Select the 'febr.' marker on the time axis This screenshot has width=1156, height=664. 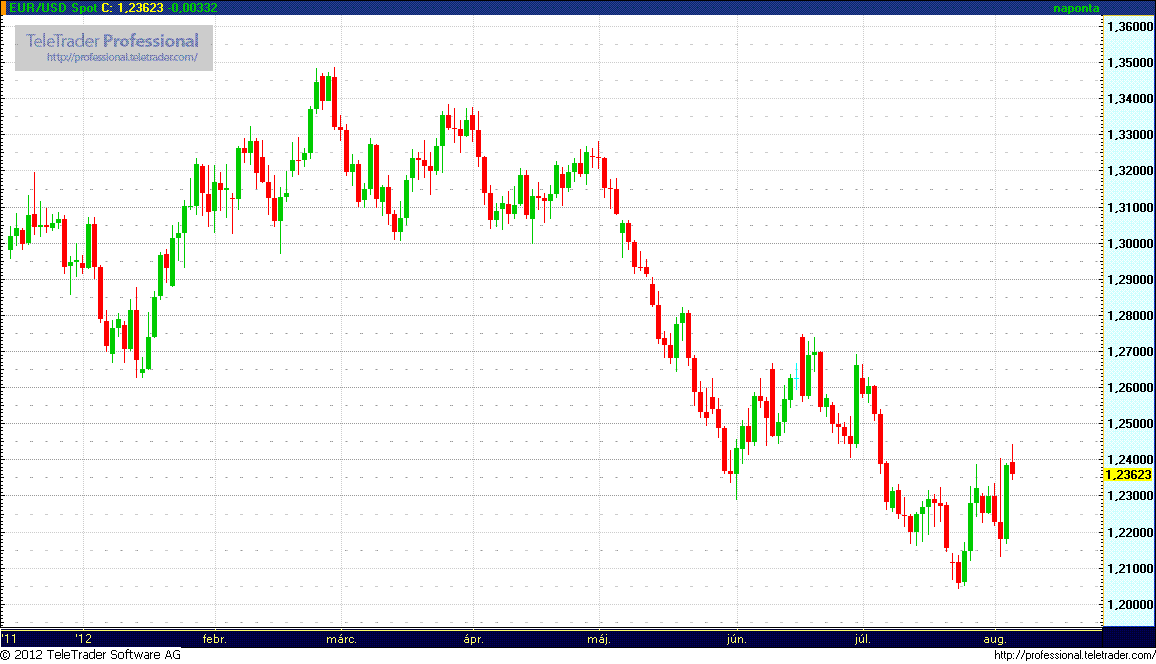point(214,638)
